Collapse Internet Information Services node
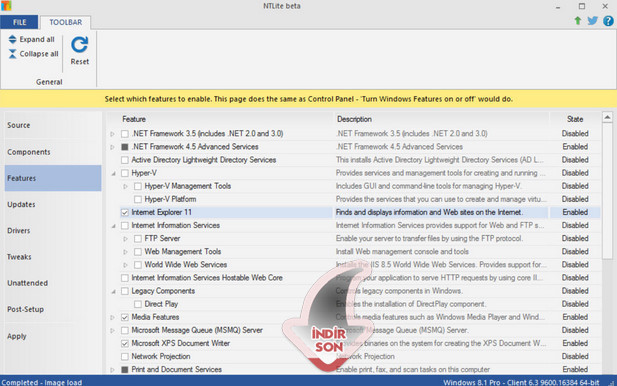Image resolution: width=617 pixels, height=386 pixels. 113,226
